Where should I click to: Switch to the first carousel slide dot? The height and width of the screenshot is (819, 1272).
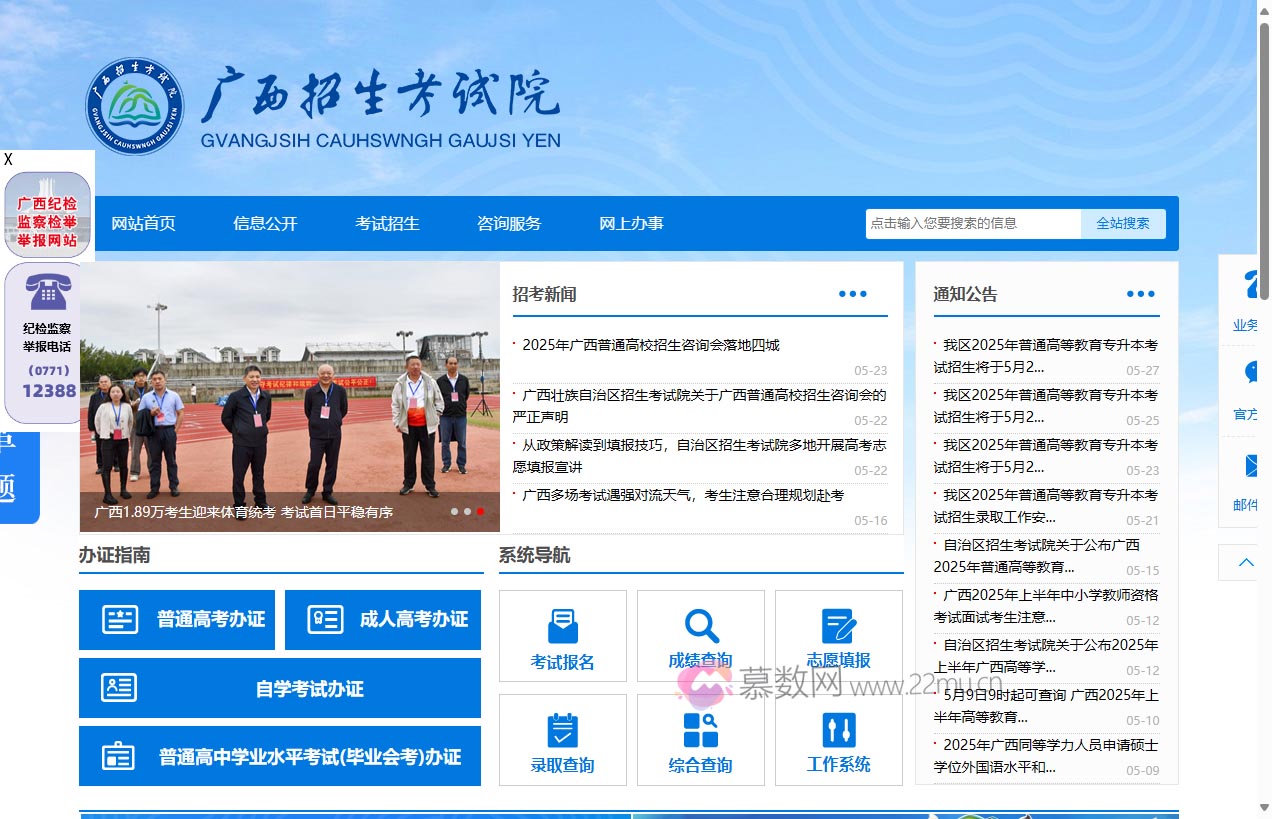tap(454, 512)
